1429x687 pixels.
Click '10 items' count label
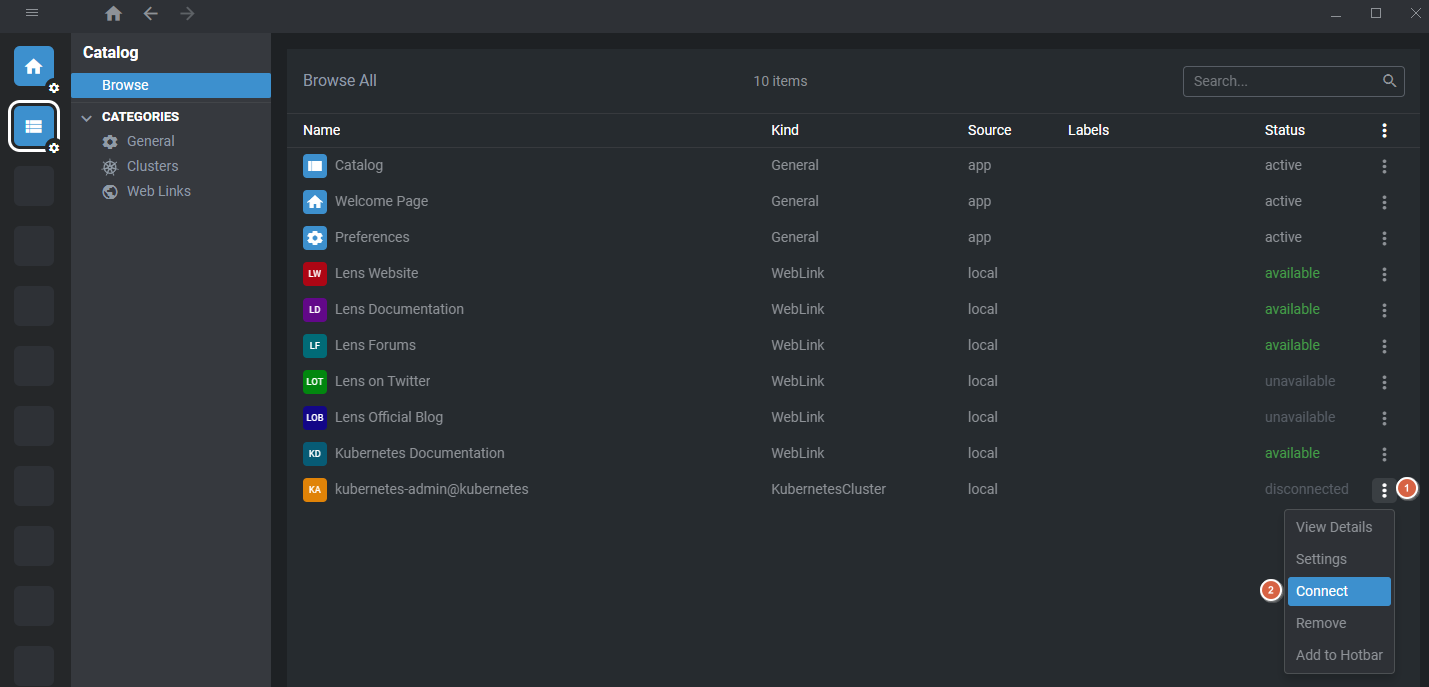click(x=780, y=81)
